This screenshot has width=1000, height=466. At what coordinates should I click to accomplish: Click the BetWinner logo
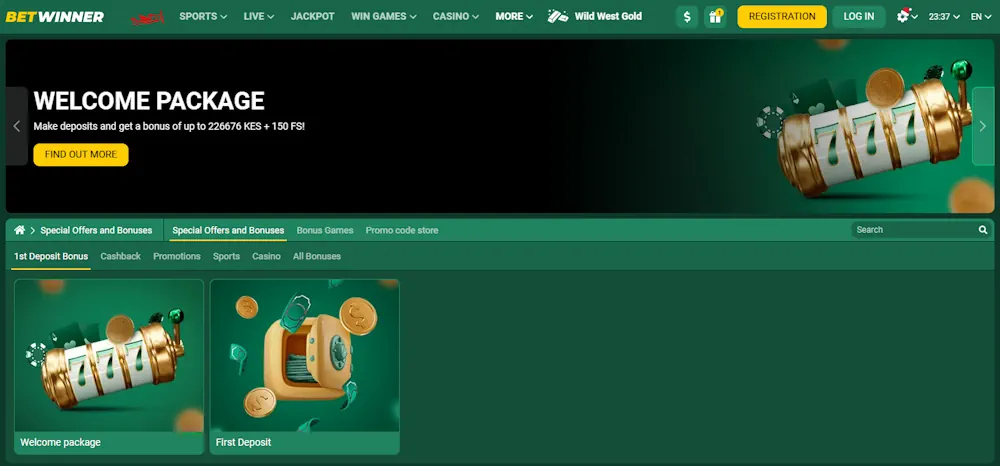tap(54, 17)
